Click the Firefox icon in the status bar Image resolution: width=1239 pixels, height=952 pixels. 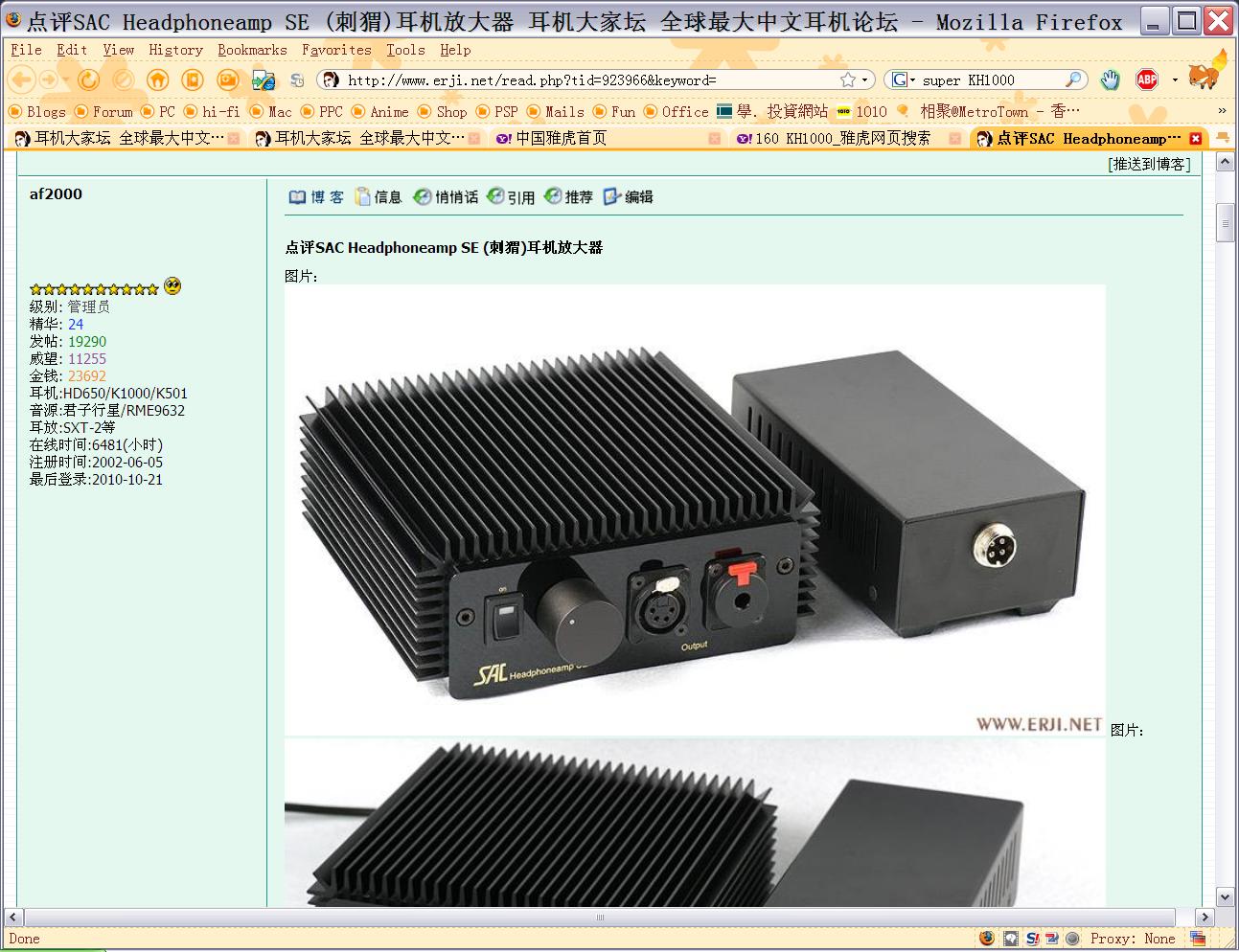click(x=987, y=939)
